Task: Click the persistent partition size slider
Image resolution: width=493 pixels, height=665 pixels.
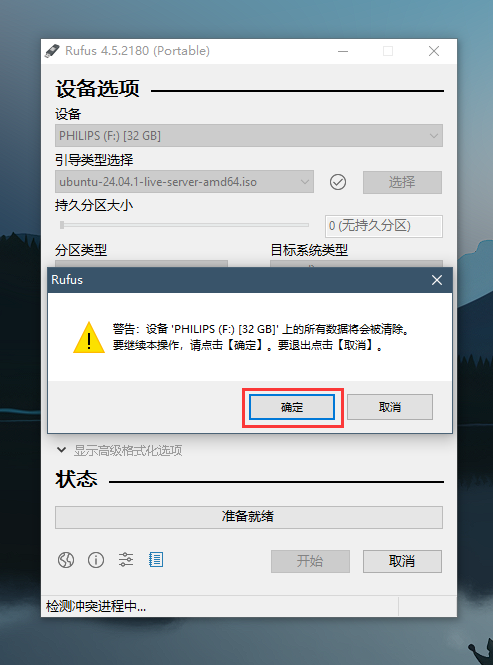Action: pyautogui.click(x=184, y=225)
